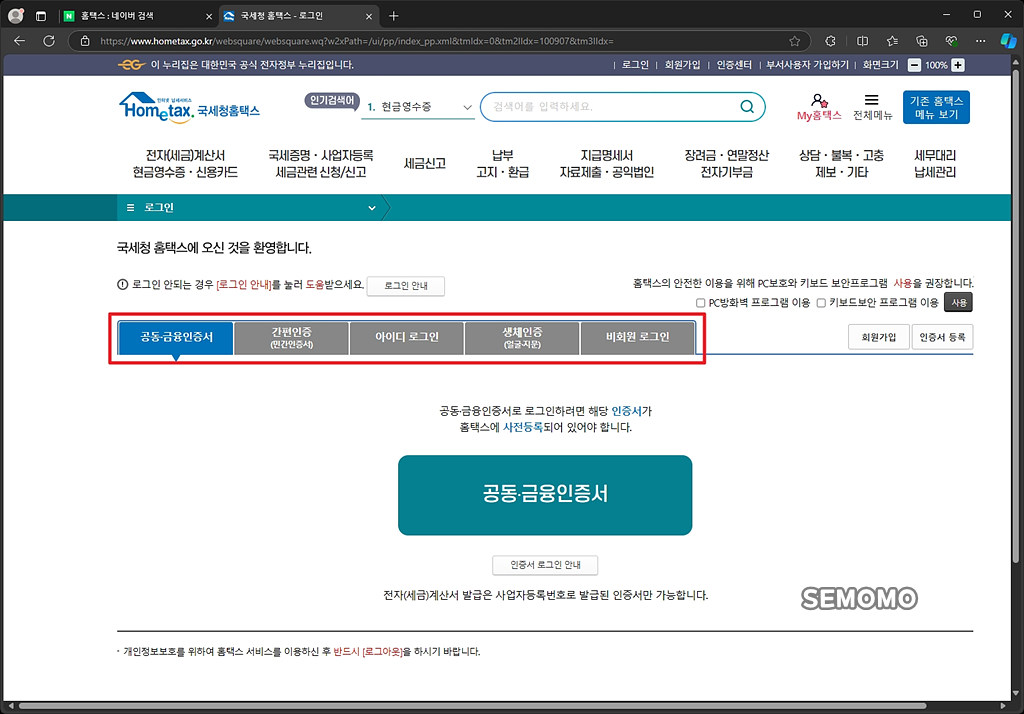Click the 로그인 breadcrumb menu icon

click(130, 208)
